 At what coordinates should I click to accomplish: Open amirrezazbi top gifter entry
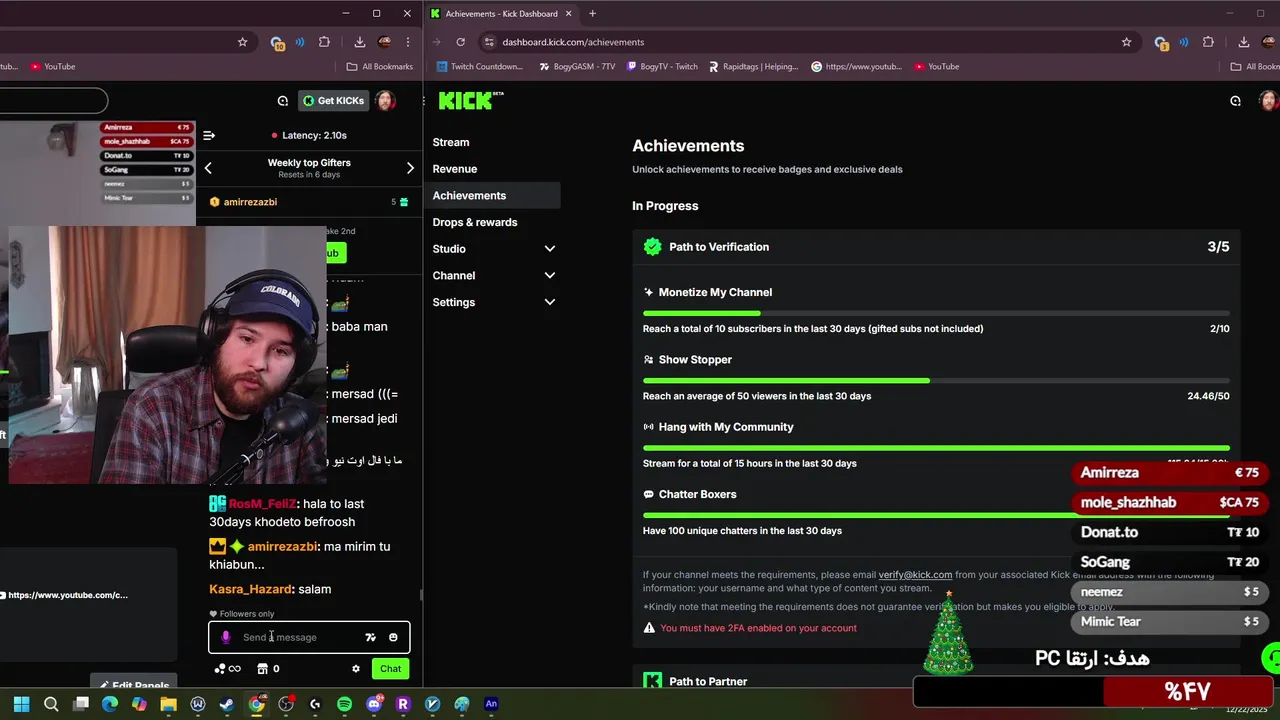click(x=310, y=202)
